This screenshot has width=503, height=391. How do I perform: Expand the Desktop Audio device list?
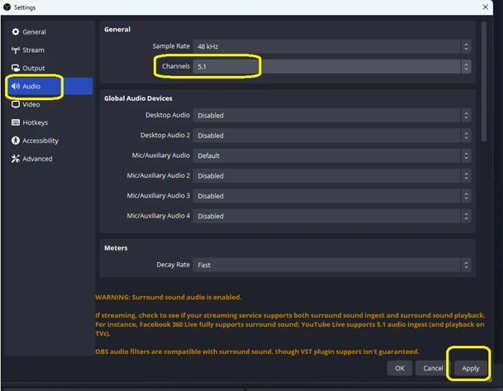tap(332, 115)
